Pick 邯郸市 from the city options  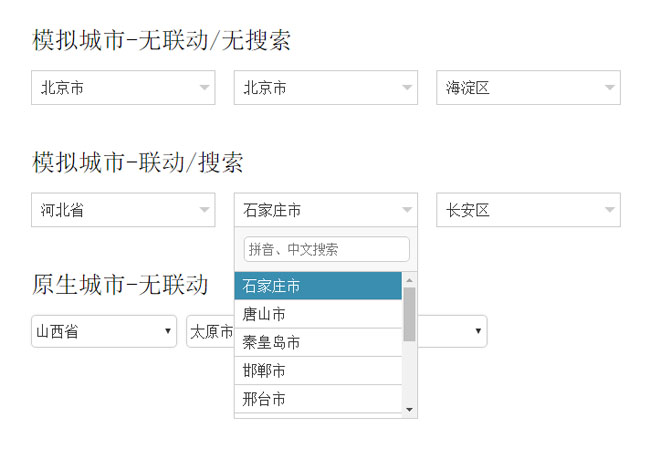coord(318,370)
